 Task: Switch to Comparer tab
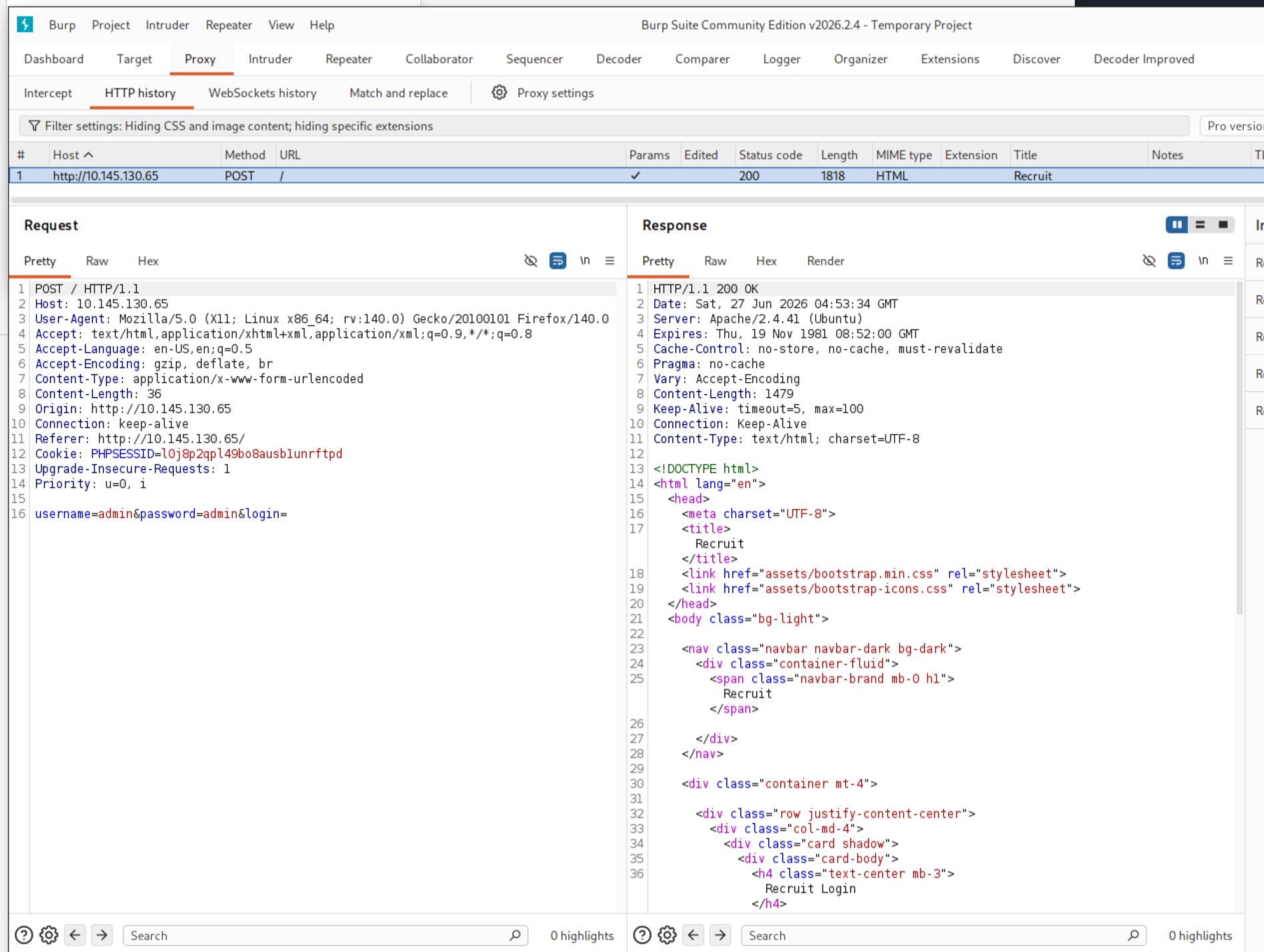(702, 59)
